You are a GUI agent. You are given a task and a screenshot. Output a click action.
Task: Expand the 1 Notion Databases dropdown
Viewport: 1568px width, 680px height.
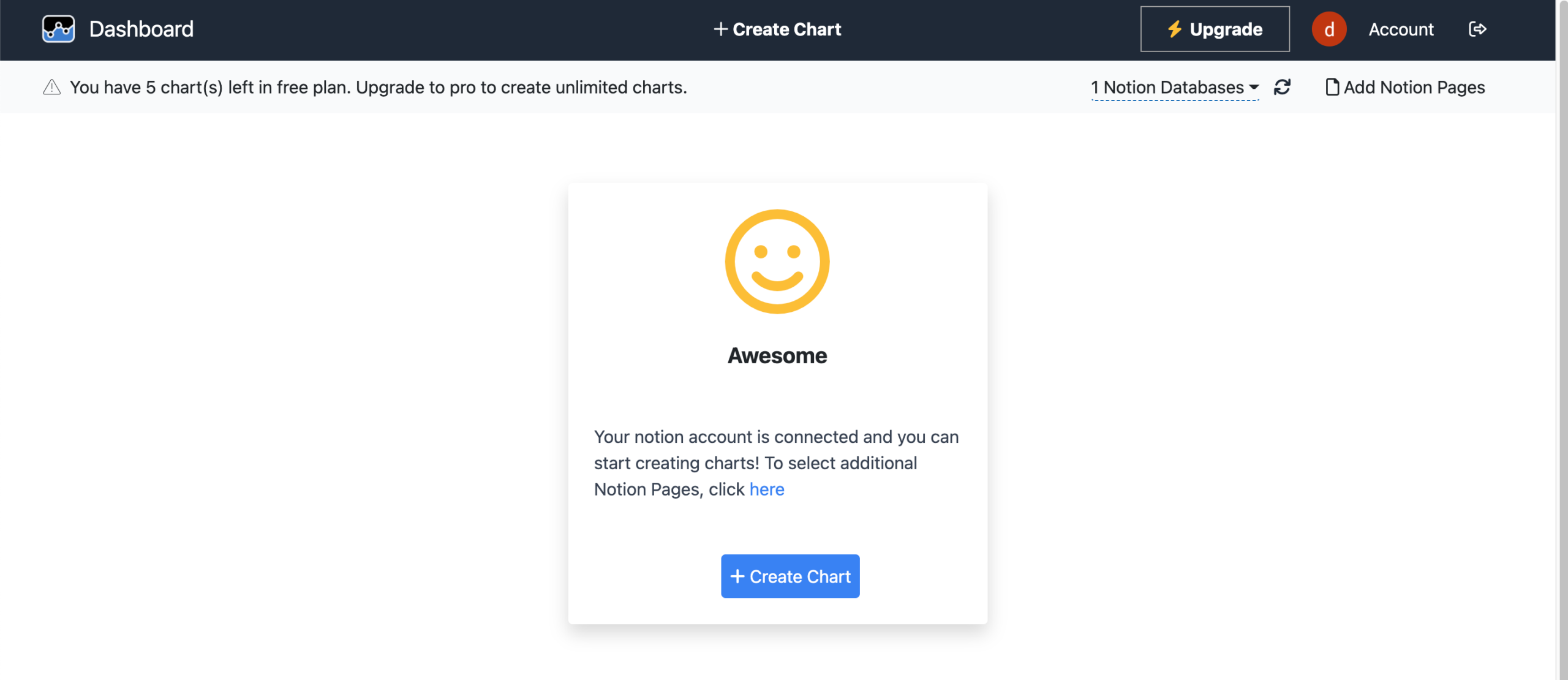[x=1175, y=88]
